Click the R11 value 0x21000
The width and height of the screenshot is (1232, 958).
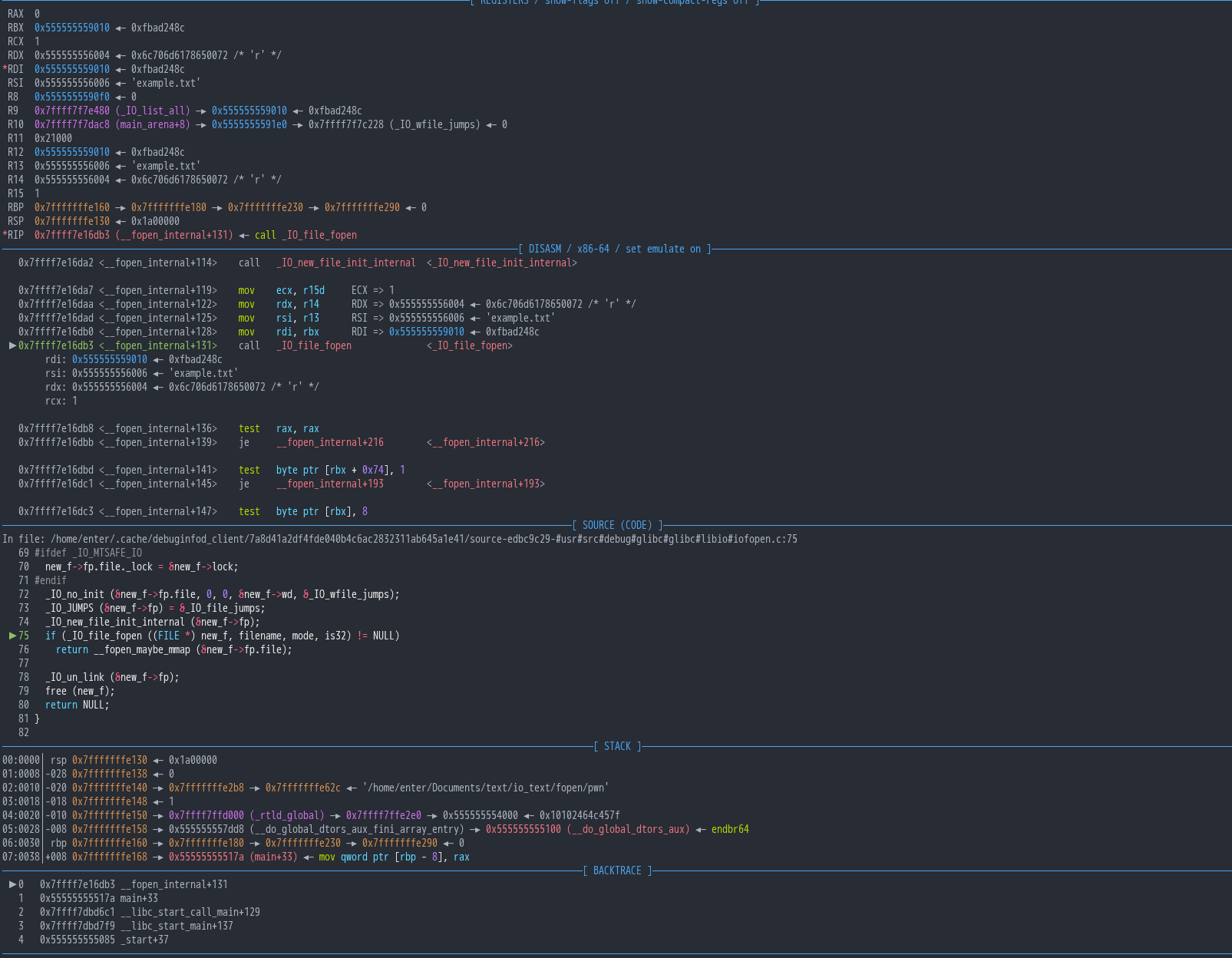tap(53, 138)
